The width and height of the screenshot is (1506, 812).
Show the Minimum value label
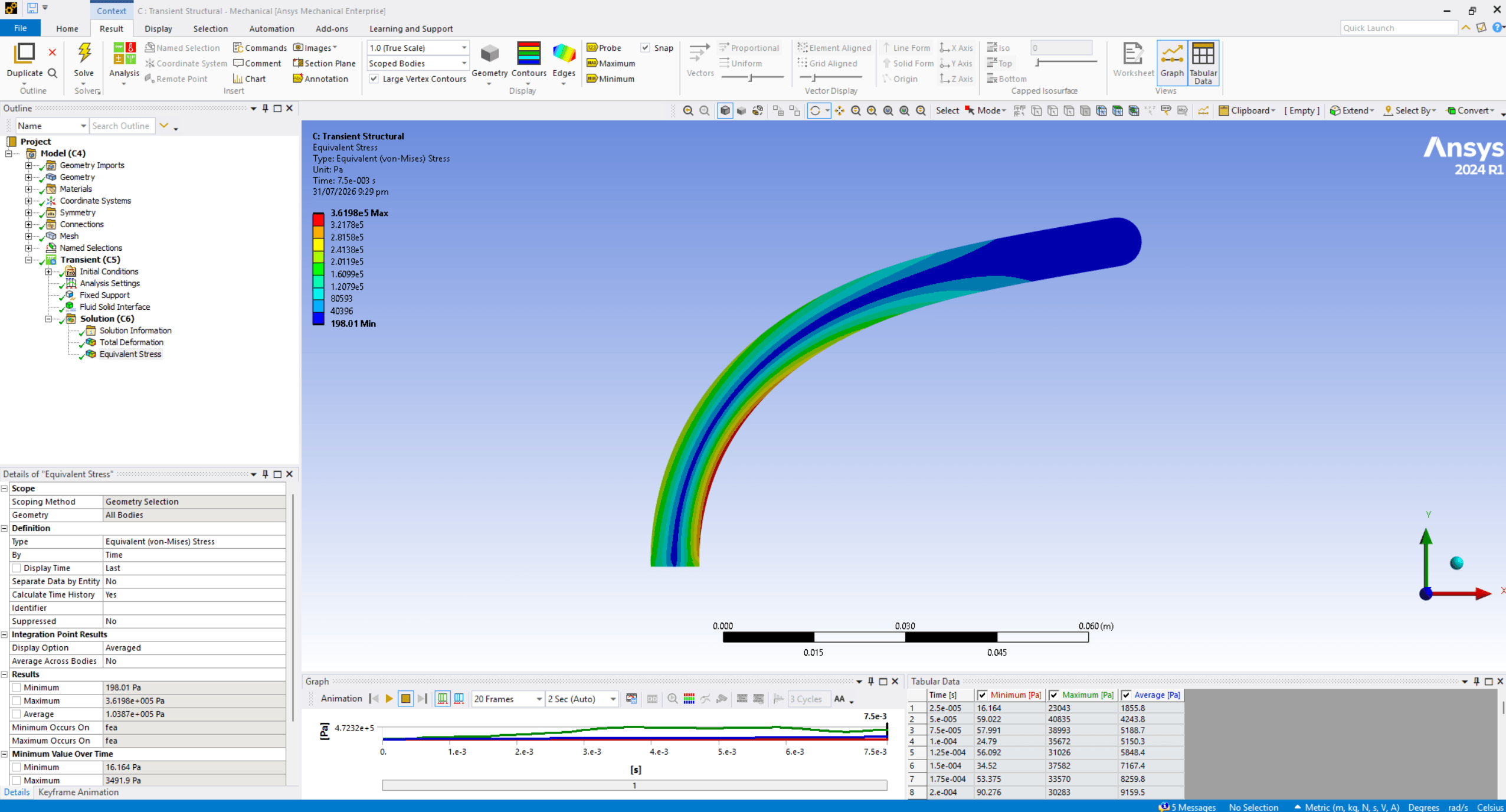click(610, 78)
